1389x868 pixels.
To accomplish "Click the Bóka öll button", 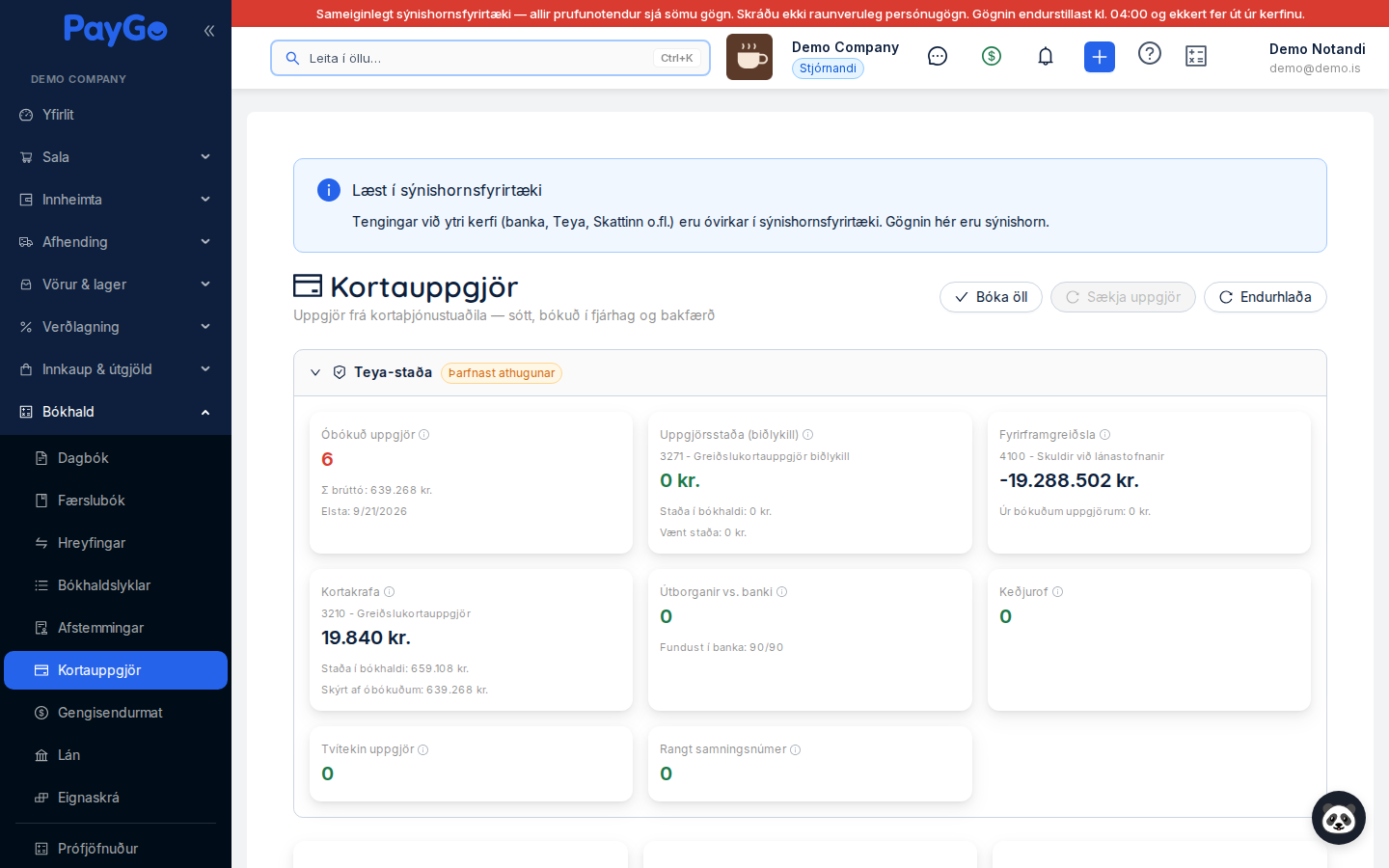I will 991,297.
